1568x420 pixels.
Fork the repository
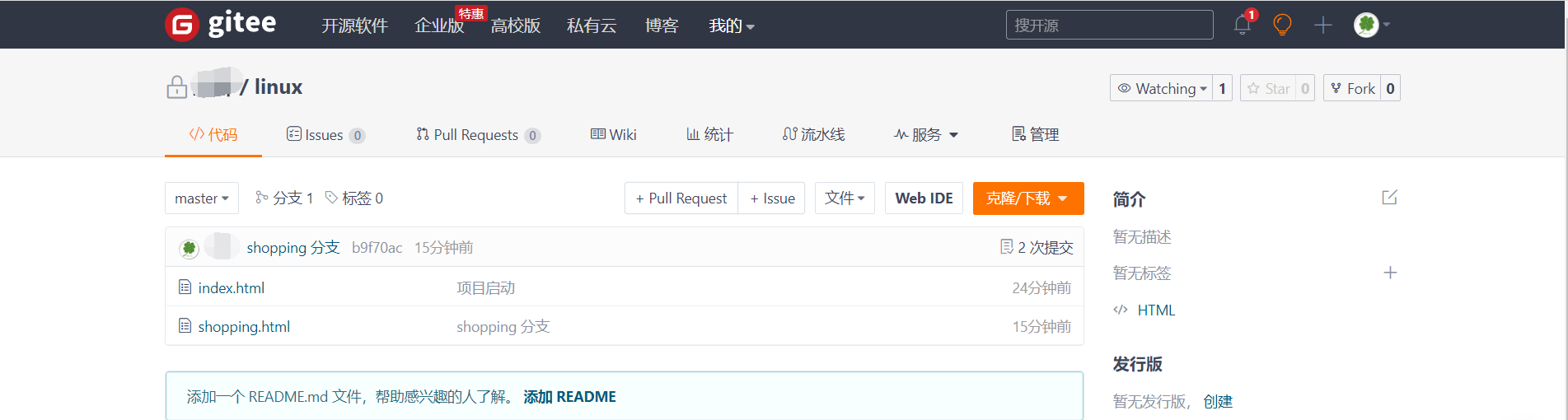click(1351, 88)
